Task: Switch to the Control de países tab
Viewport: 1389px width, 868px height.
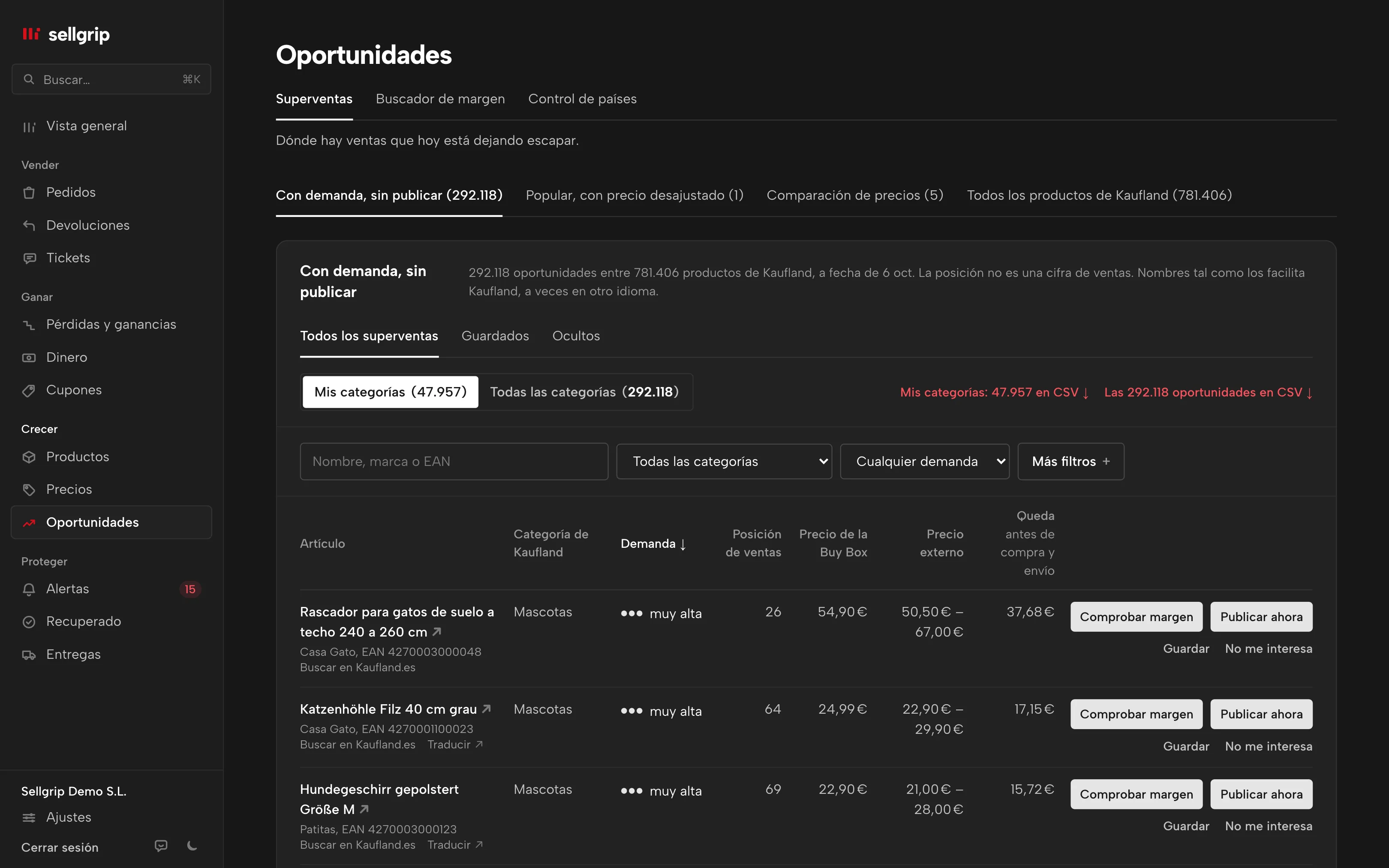Action: click(582, 99)
